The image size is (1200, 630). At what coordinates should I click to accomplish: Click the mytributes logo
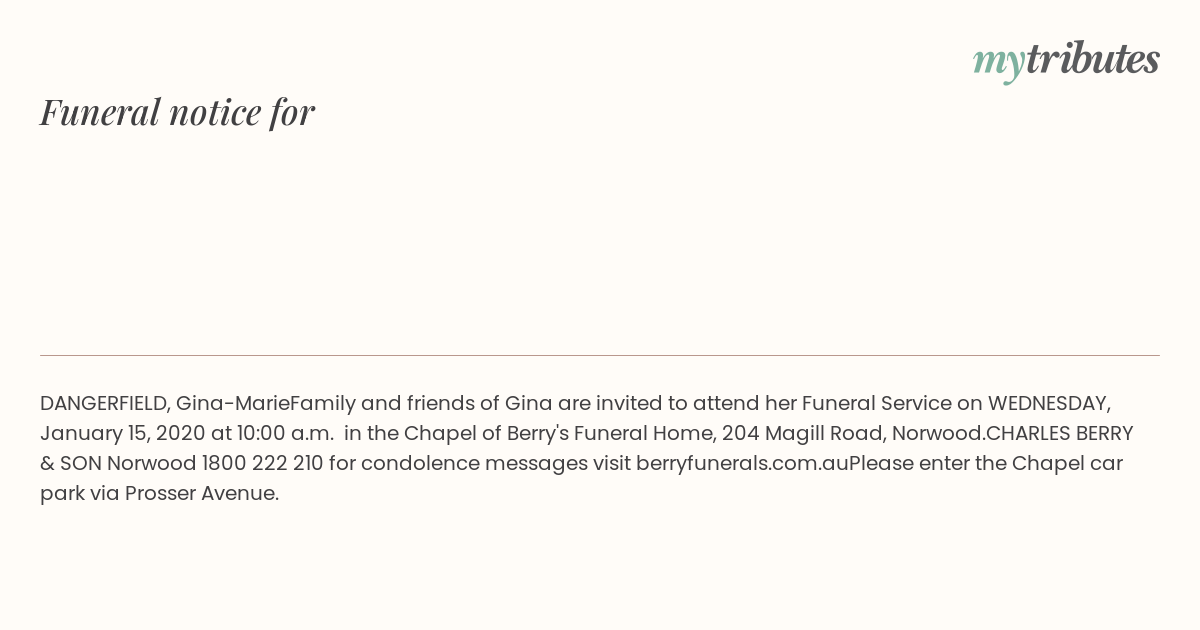point(1066,61)
